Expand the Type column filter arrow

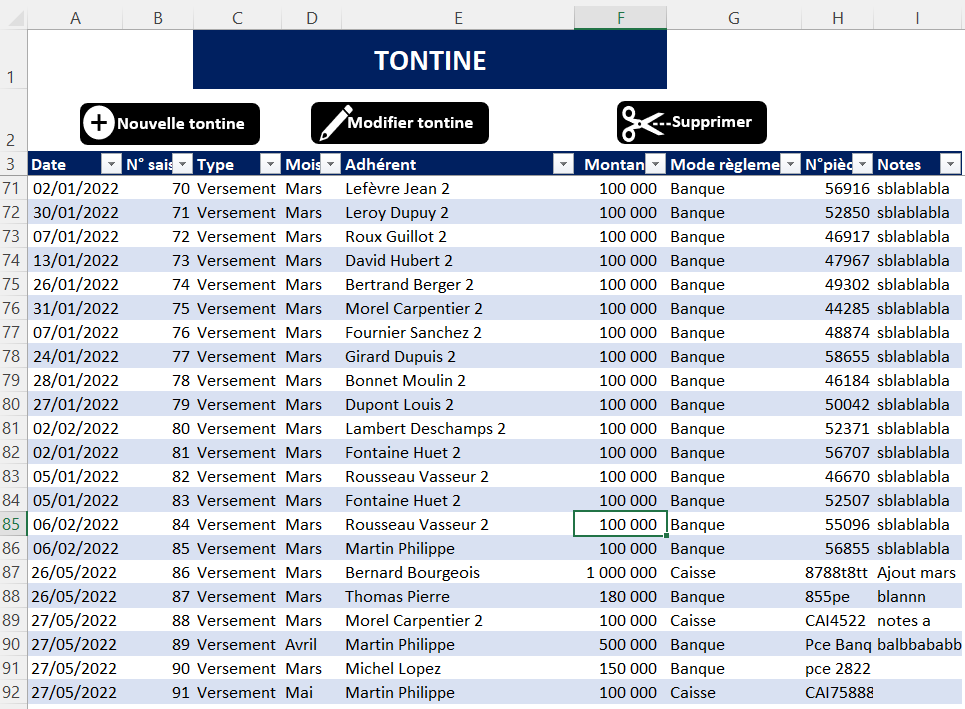(270, 164)
